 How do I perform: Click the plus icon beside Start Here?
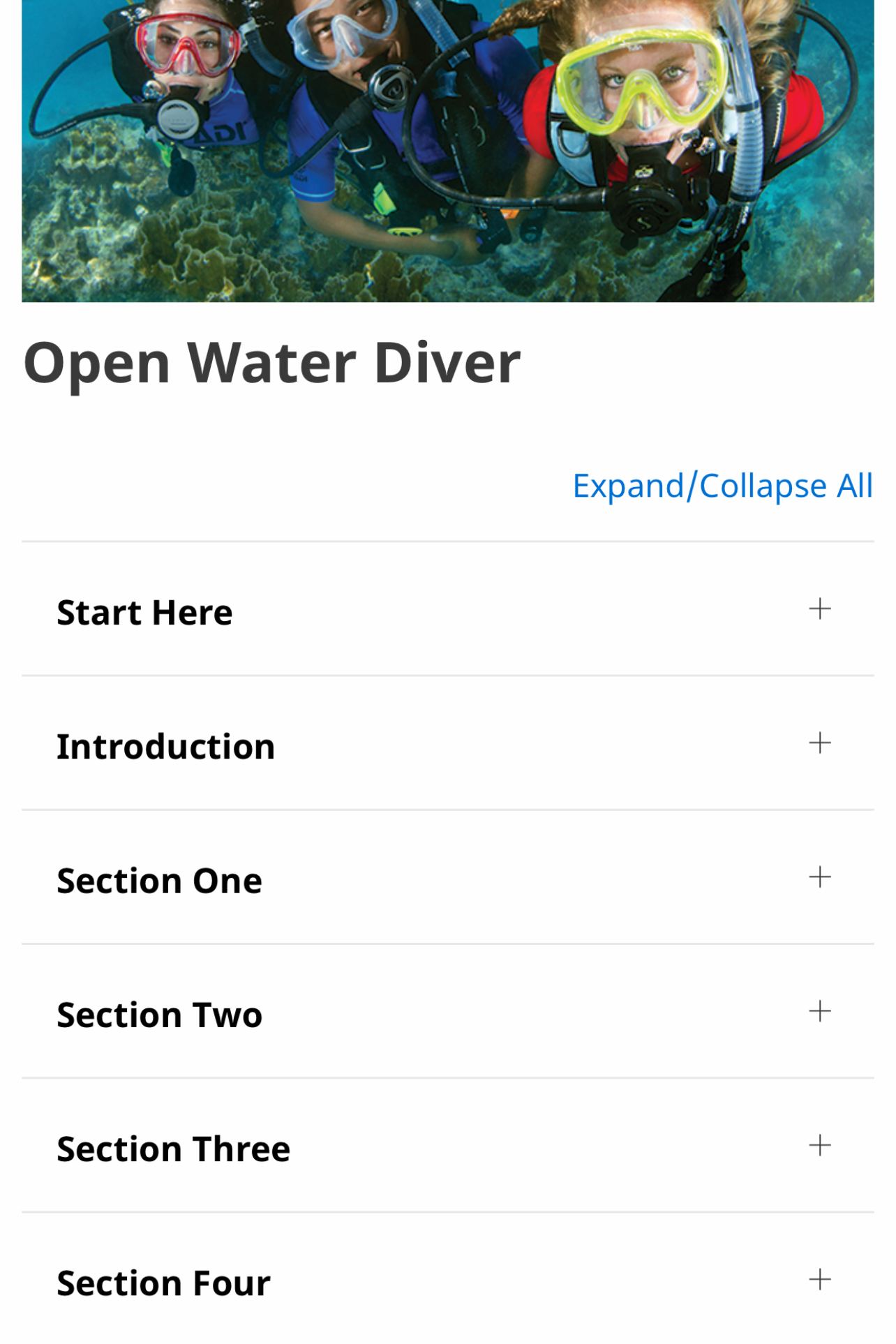click(820, 608)
